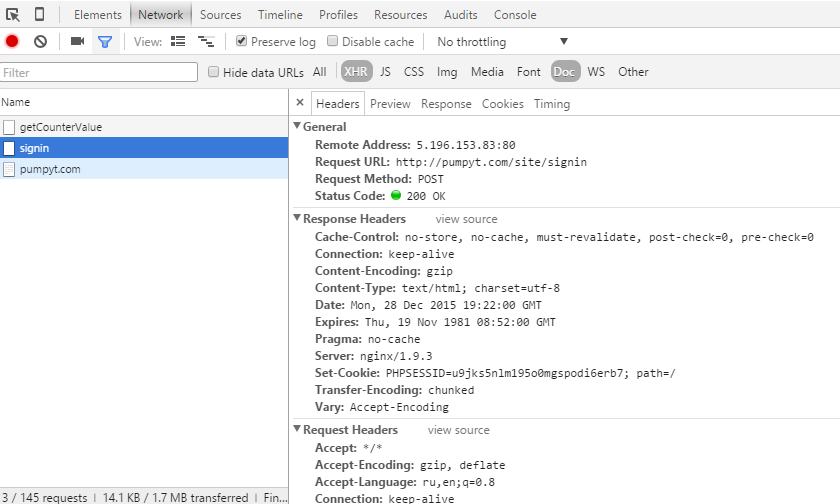Close the request details pane

300,103
